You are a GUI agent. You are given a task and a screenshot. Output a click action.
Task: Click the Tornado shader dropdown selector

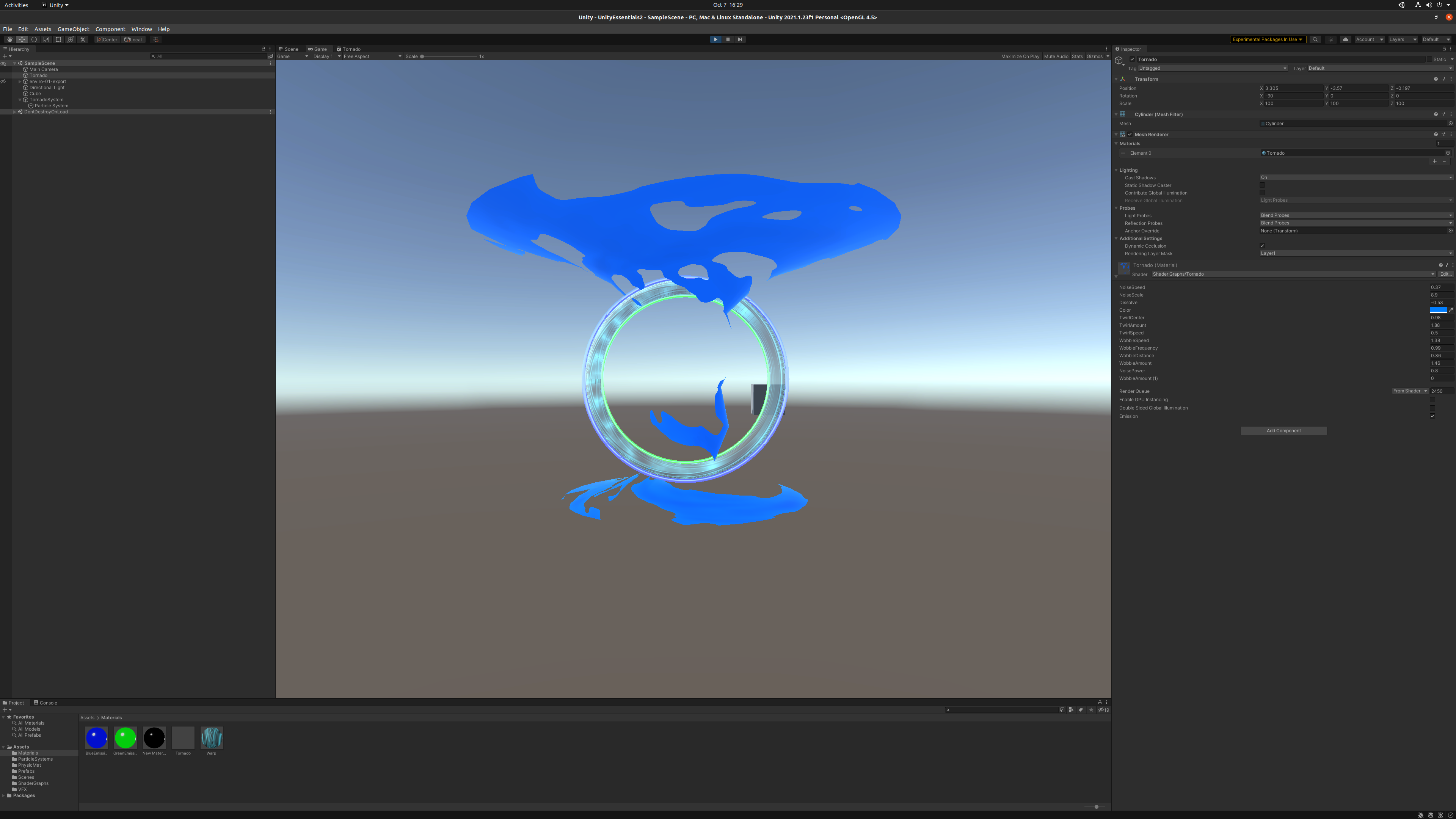click(x=1290, y=274)
